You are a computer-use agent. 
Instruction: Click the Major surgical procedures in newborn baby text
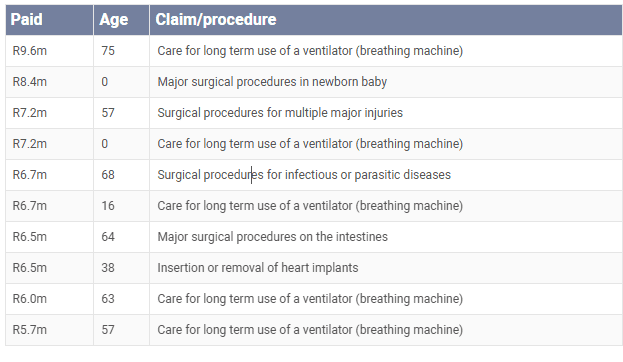point(272,82)
